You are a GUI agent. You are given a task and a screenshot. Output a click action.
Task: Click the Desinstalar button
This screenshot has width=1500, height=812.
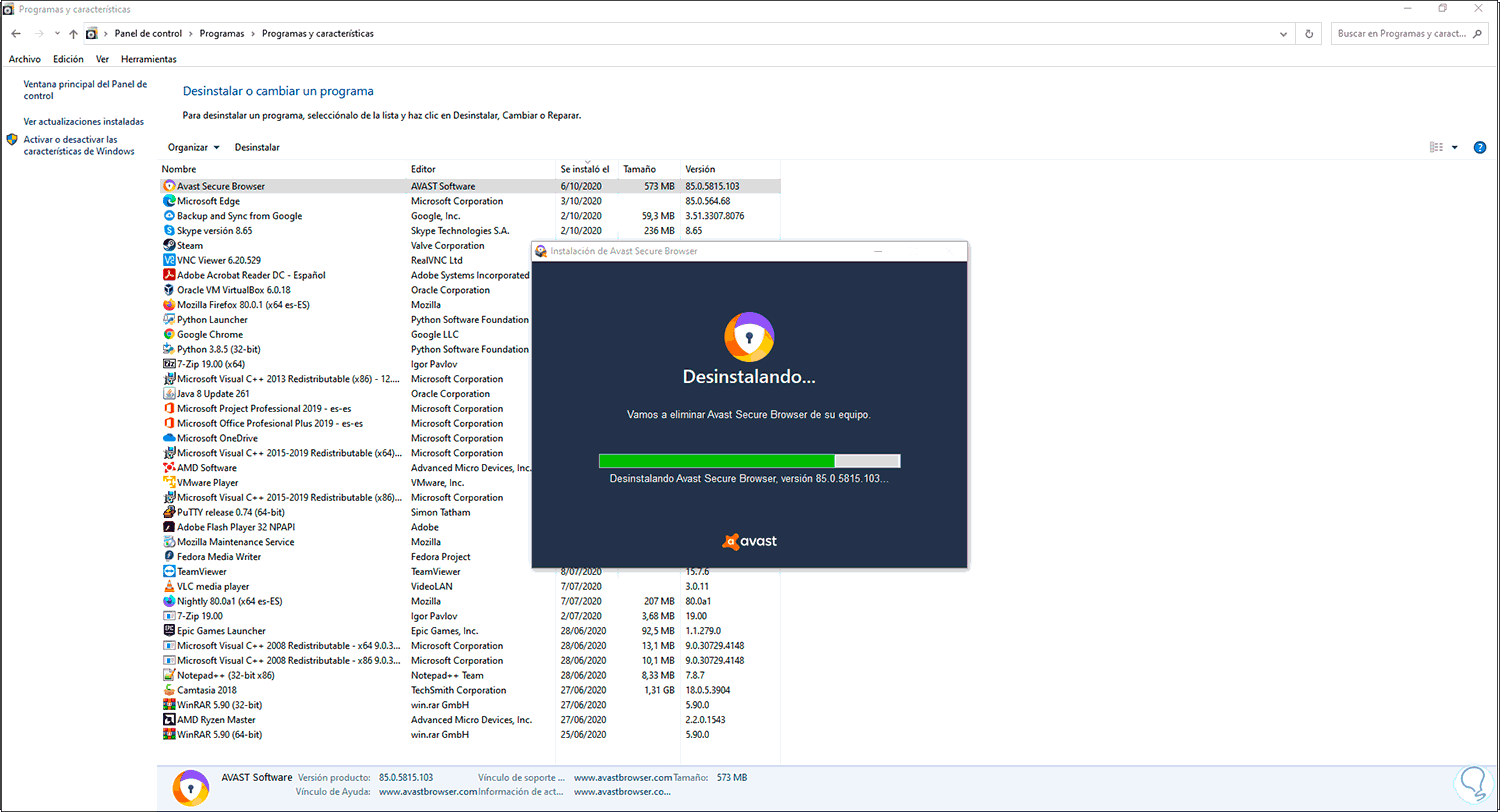click(x=256, y=147)
